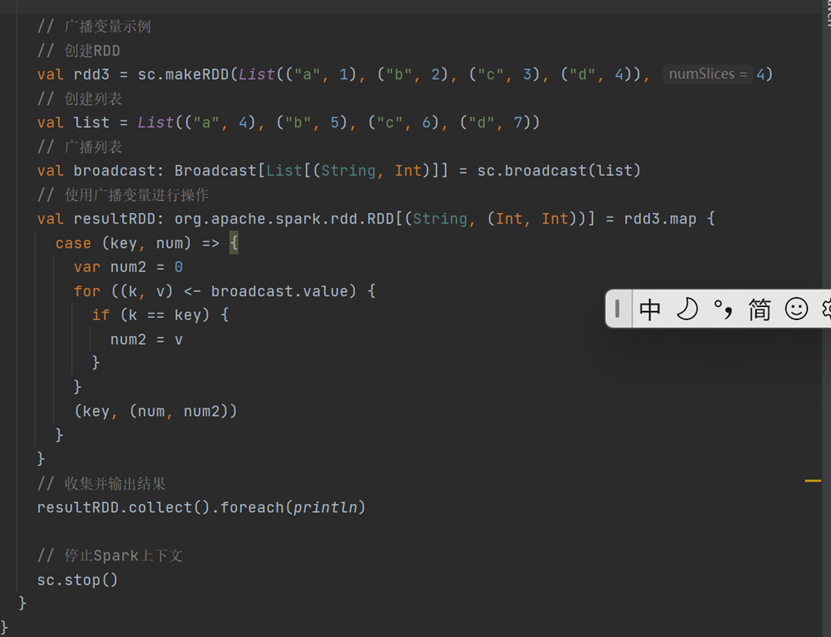Click comment '// 使用广播变量进行操作'
The image size is (831, 637).
(x=123, y=195)
